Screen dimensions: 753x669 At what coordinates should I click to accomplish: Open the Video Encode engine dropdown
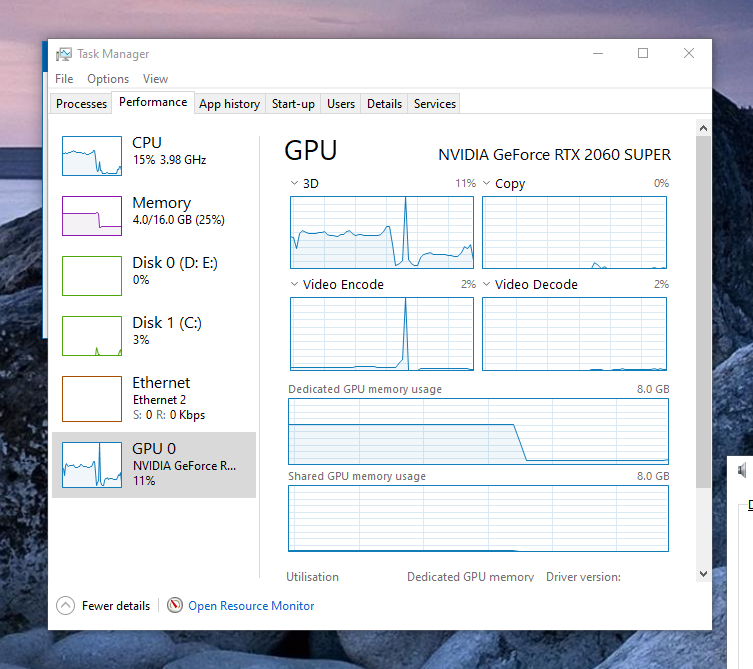point(294,284)
